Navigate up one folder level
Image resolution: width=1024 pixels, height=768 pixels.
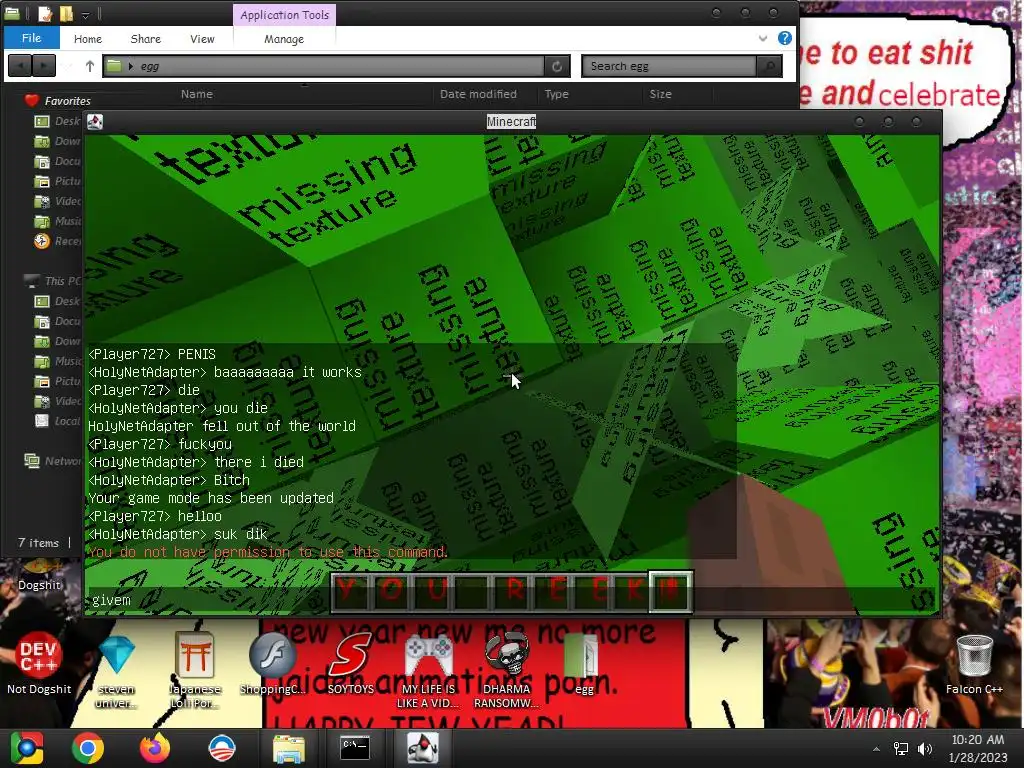click(90, 66)
